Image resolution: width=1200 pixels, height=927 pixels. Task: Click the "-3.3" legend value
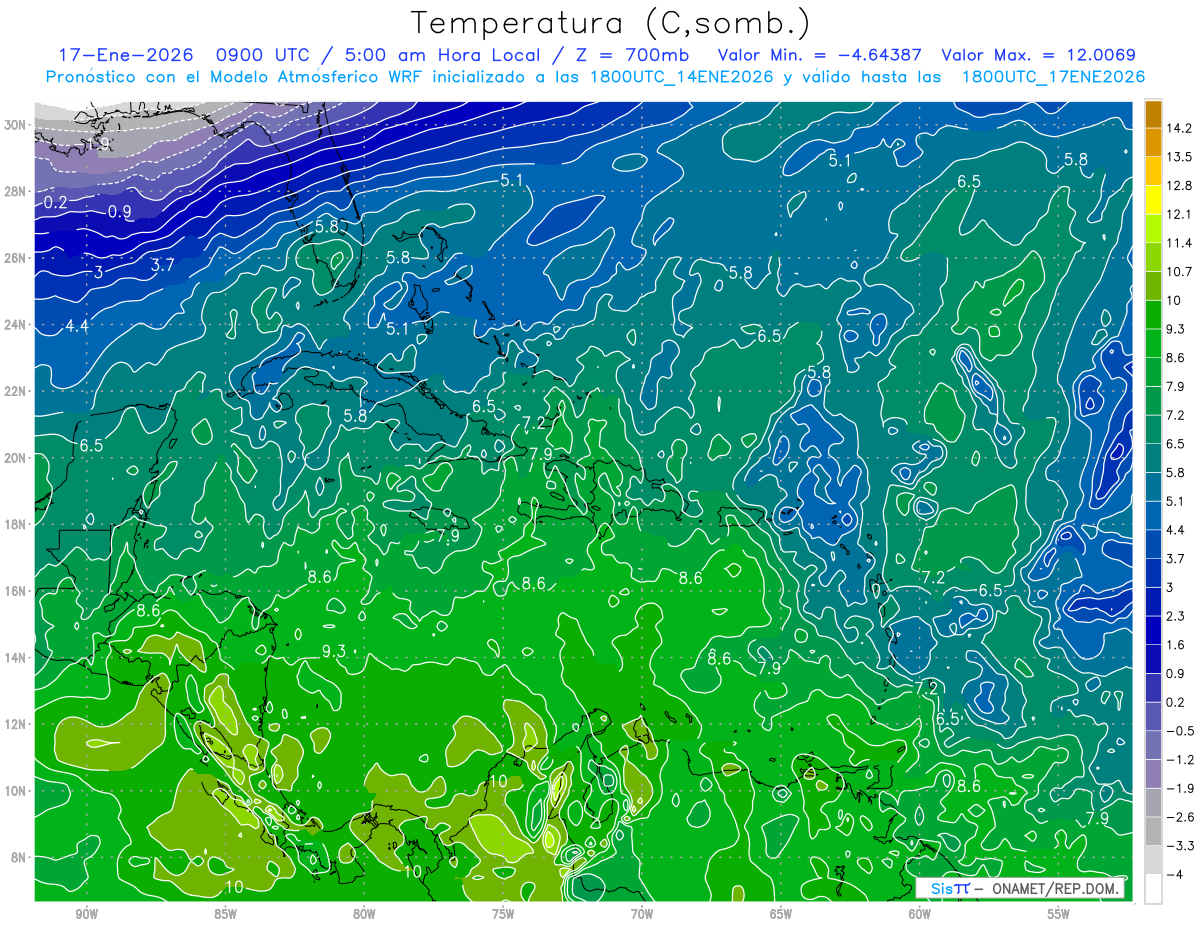[1178, 846]
